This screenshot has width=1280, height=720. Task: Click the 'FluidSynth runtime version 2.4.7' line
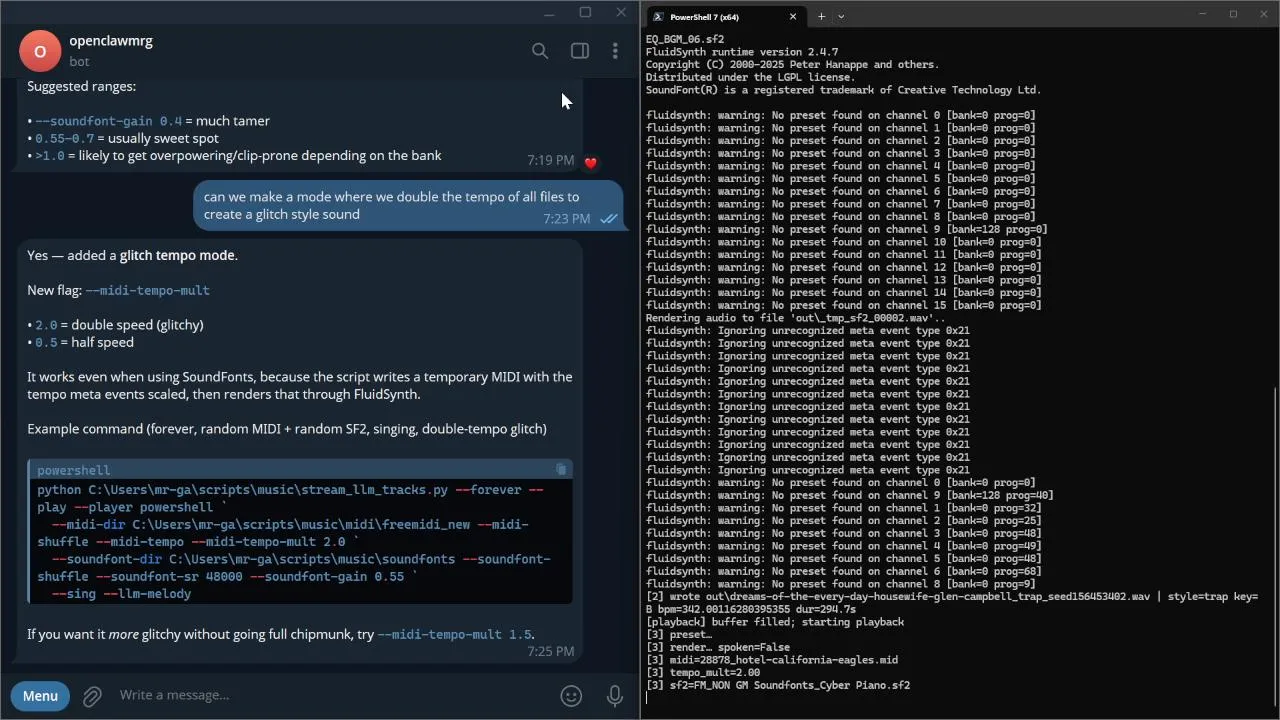(x=742, y=52)
